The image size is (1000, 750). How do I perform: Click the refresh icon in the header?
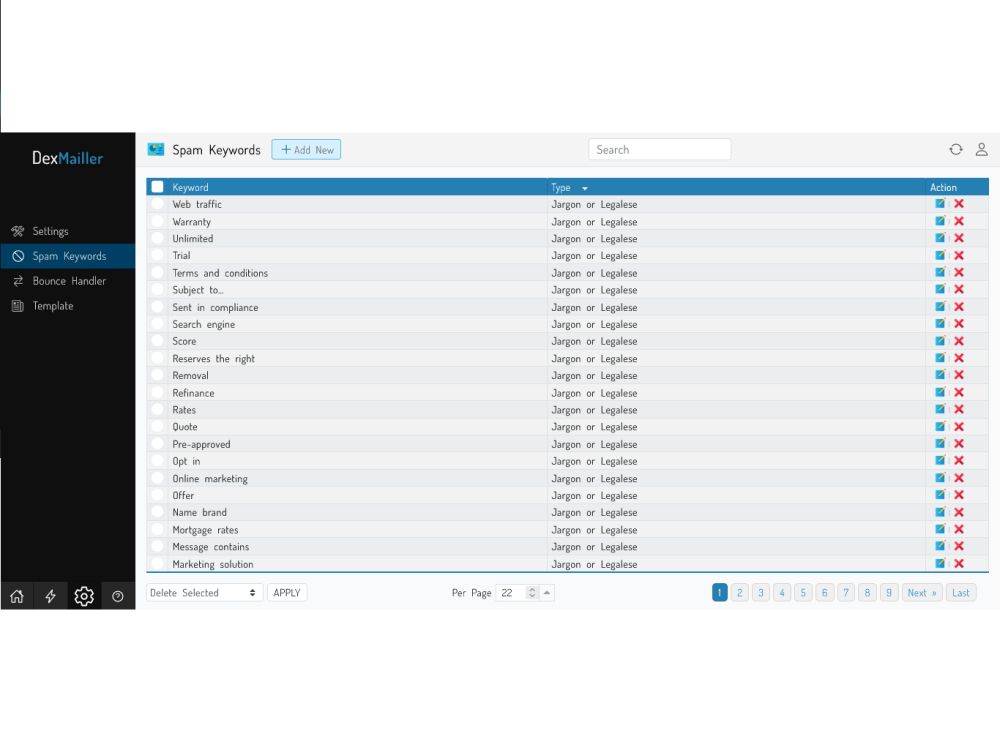(x=955, y=149)
